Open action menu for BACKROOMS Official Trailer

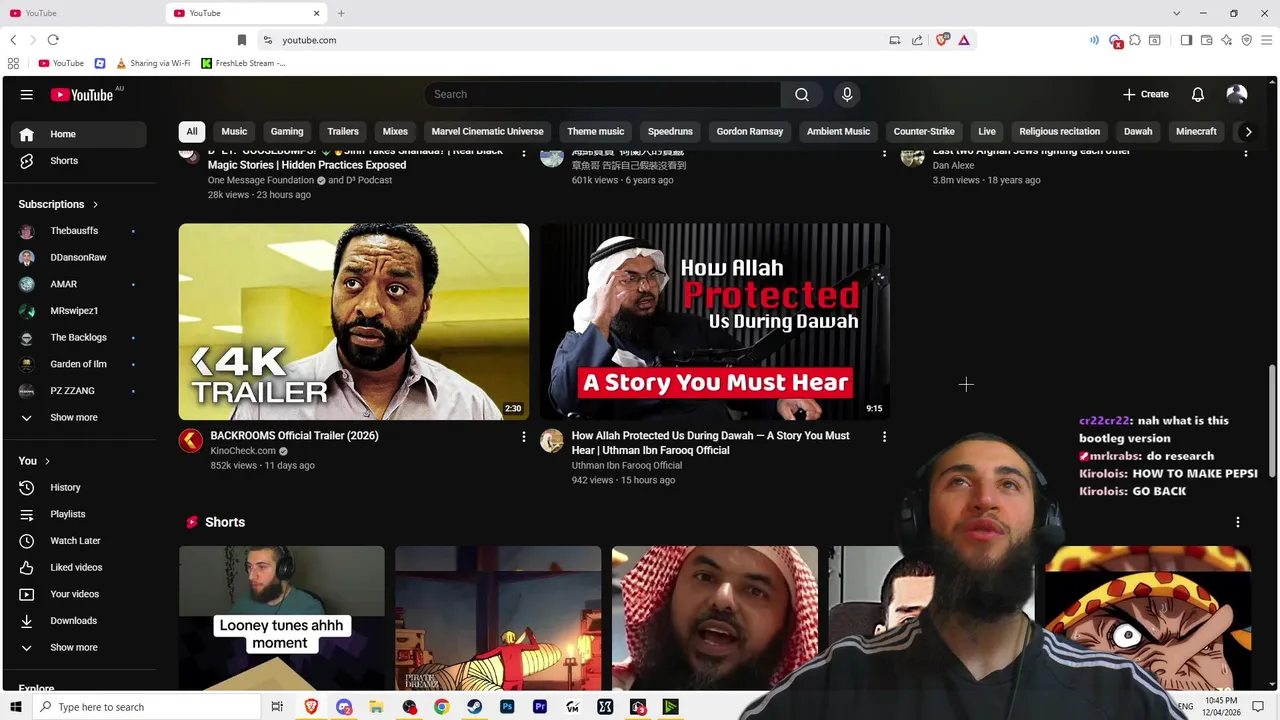pos(523,437)
